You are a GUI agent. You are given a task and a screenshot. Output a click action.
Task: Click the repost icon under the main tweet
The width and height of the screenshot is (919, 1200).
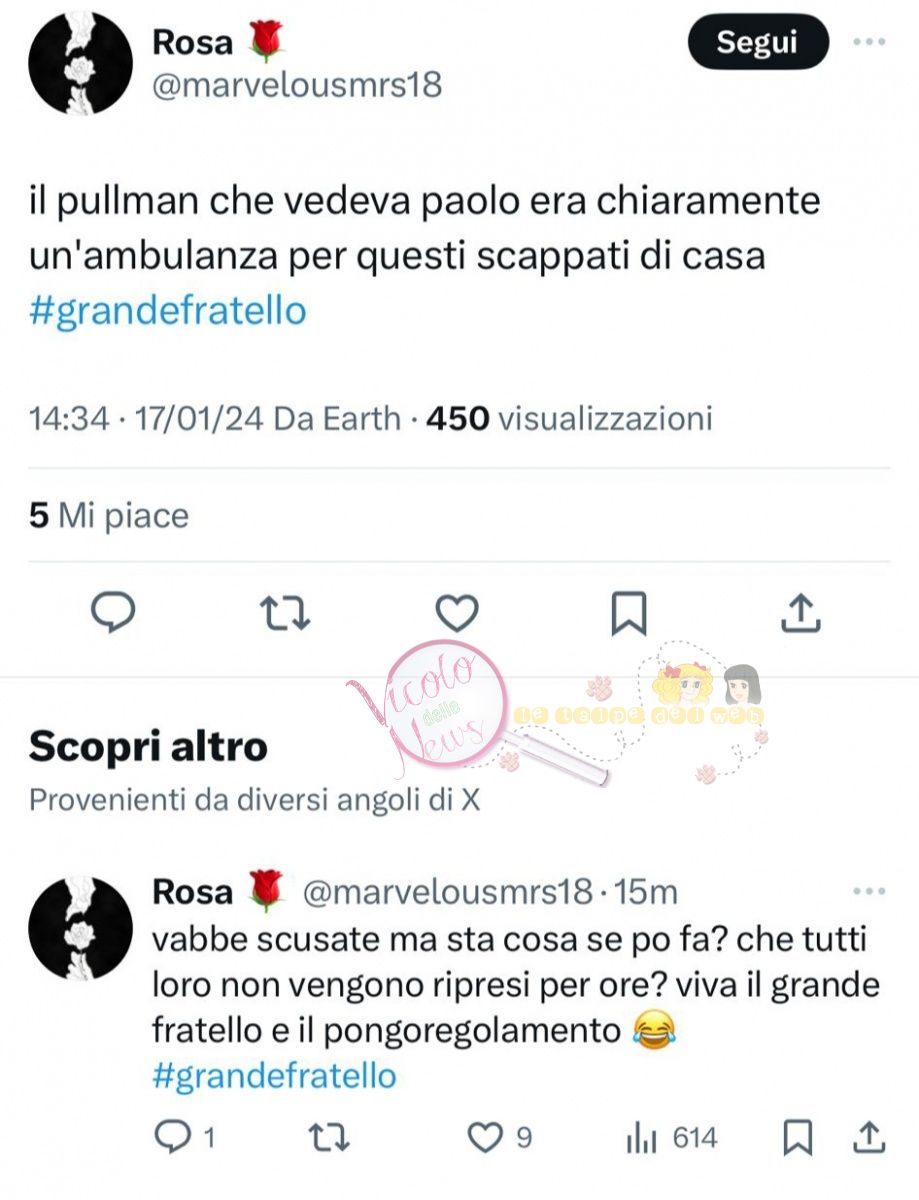tap(285, 613)
